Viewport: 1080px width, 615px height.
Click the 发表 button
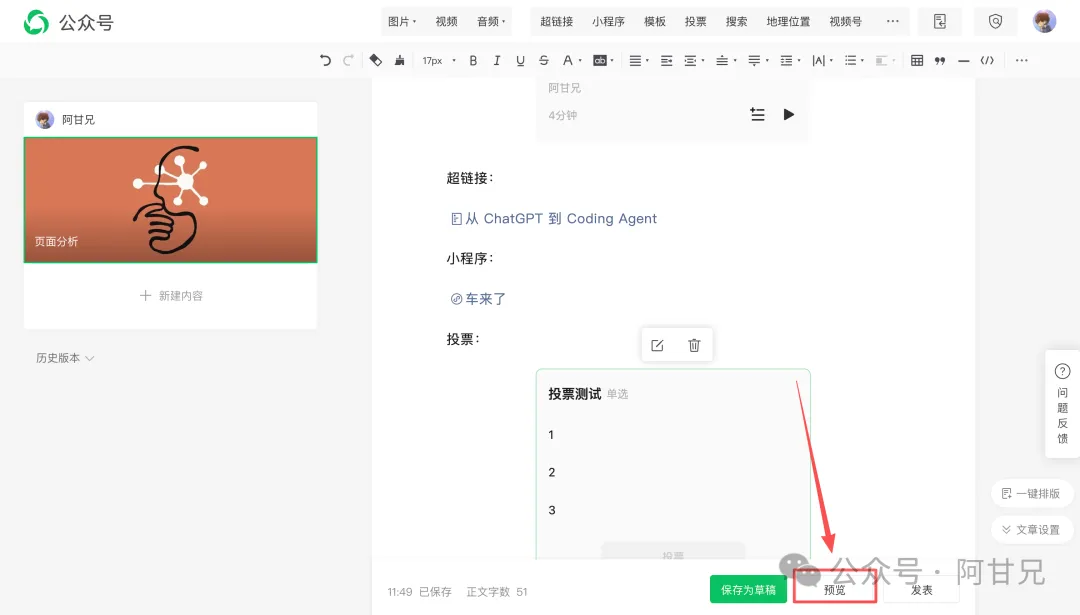(922, 590)
